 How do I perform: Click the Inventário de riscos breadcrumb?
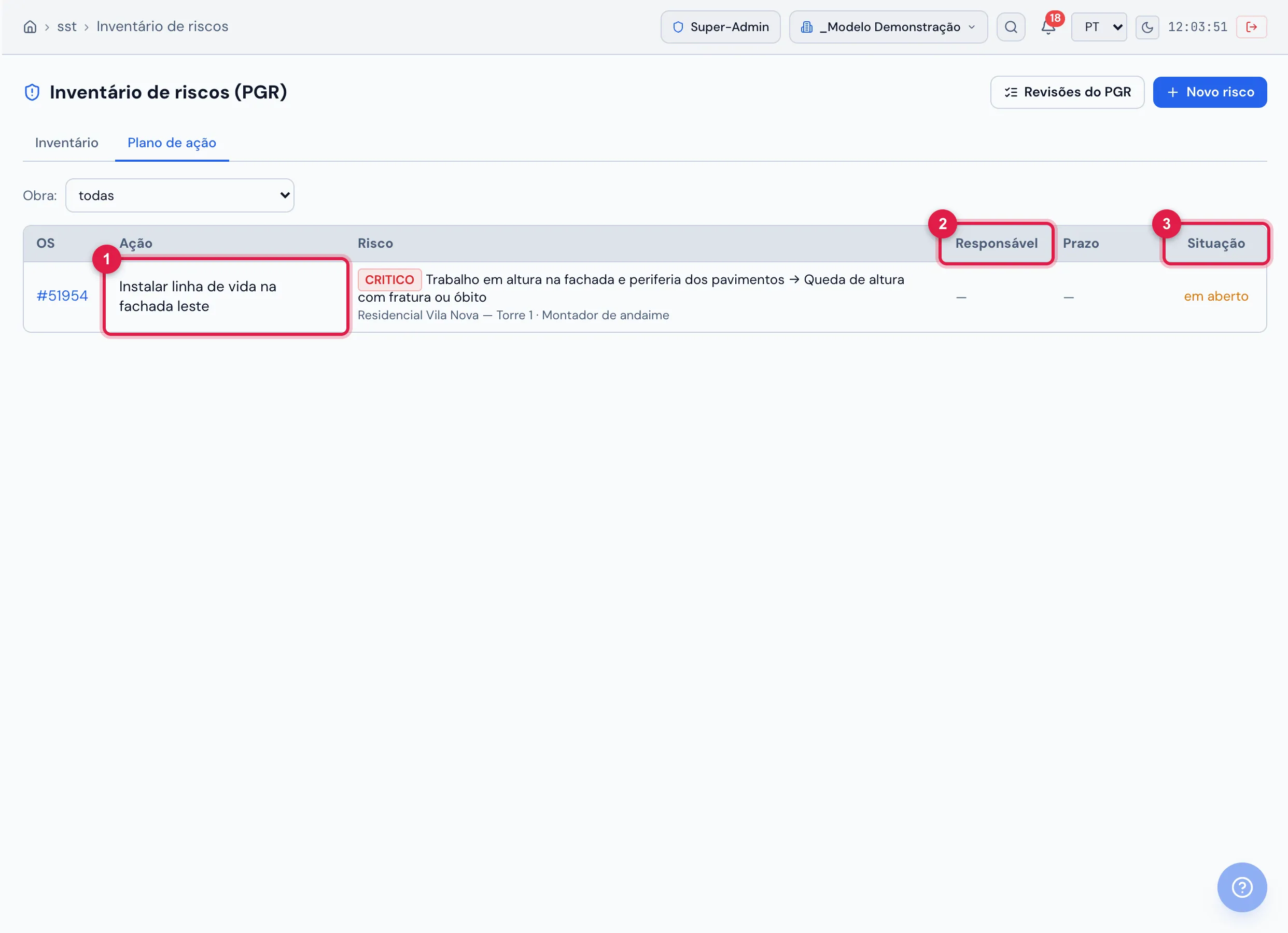[x=162, y=26]
